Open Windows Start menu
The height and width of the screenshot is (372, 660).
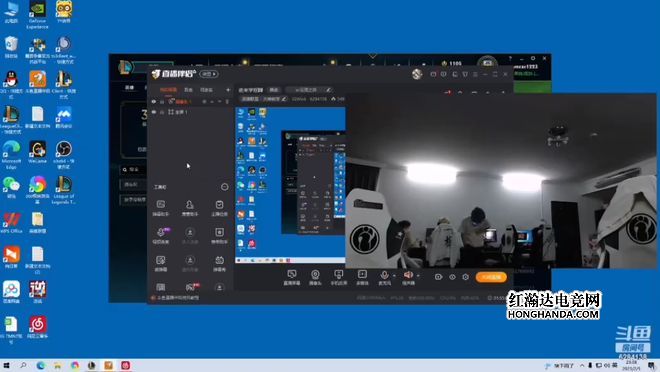coord(6,365)
